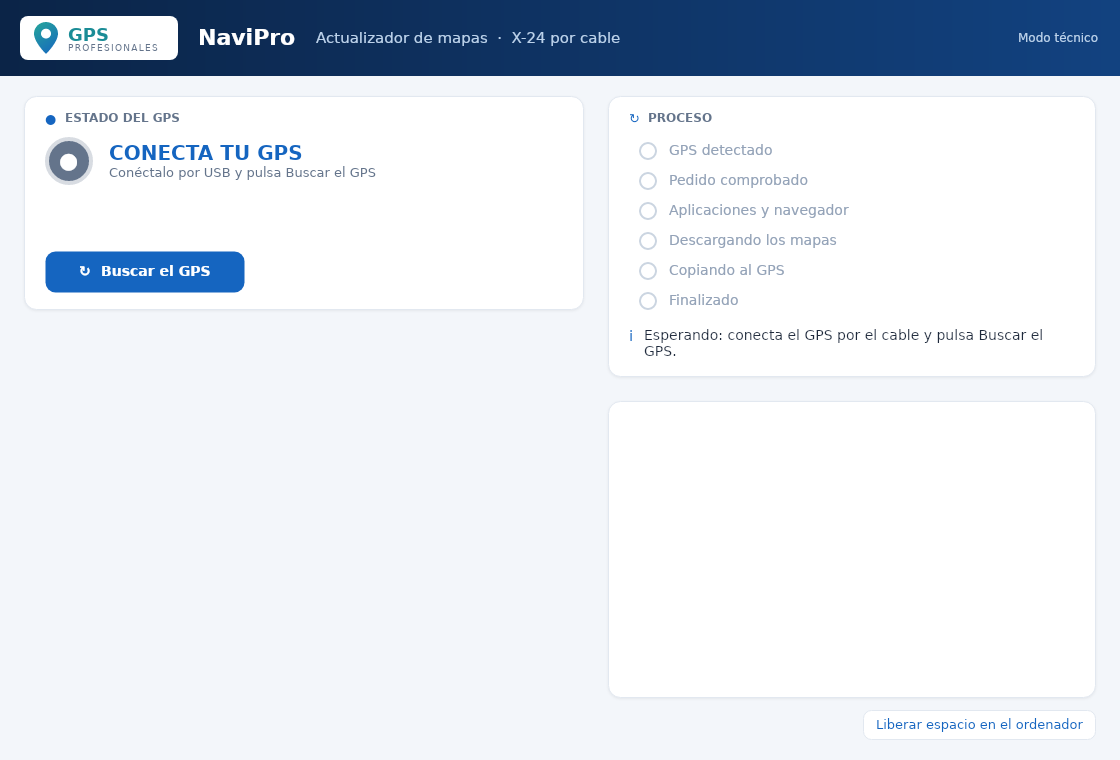Switch to Modo técnico
Screen dimensions: 1120x760
1057,38
